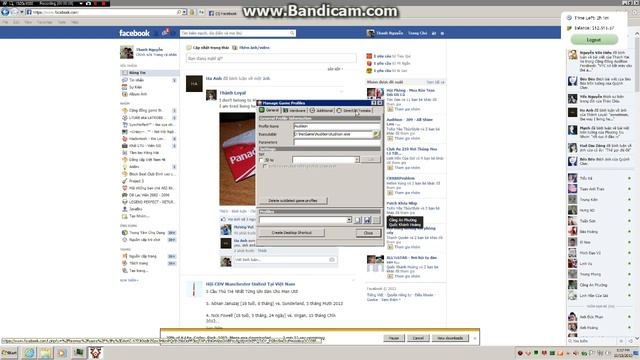Screen dimensions: 640x360
Task: Select Thêm ảnh/video option
Action: tap(251, 48)
